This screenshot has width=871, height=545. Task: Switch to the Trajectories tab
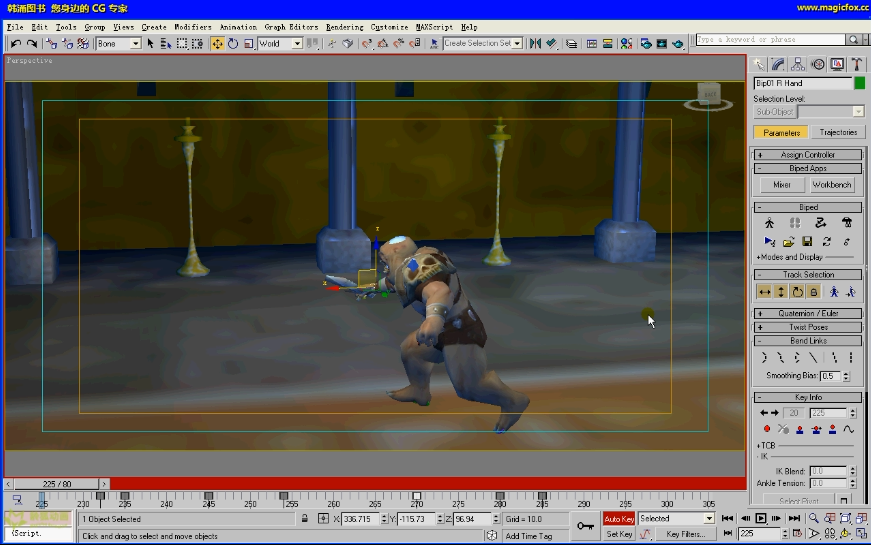tap(838, 132)
